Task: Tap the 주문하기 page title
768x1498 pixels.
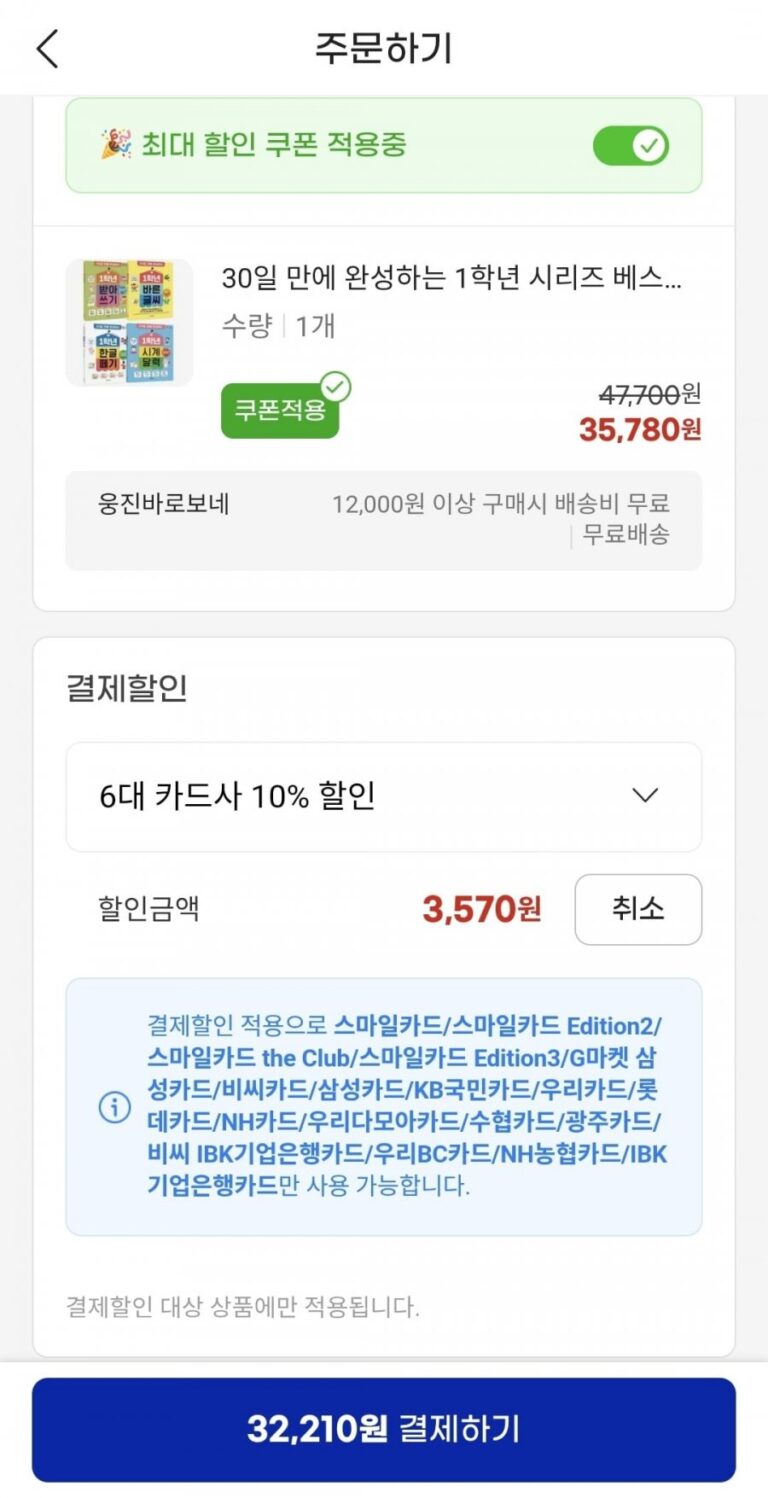Action: click(384, 49)
